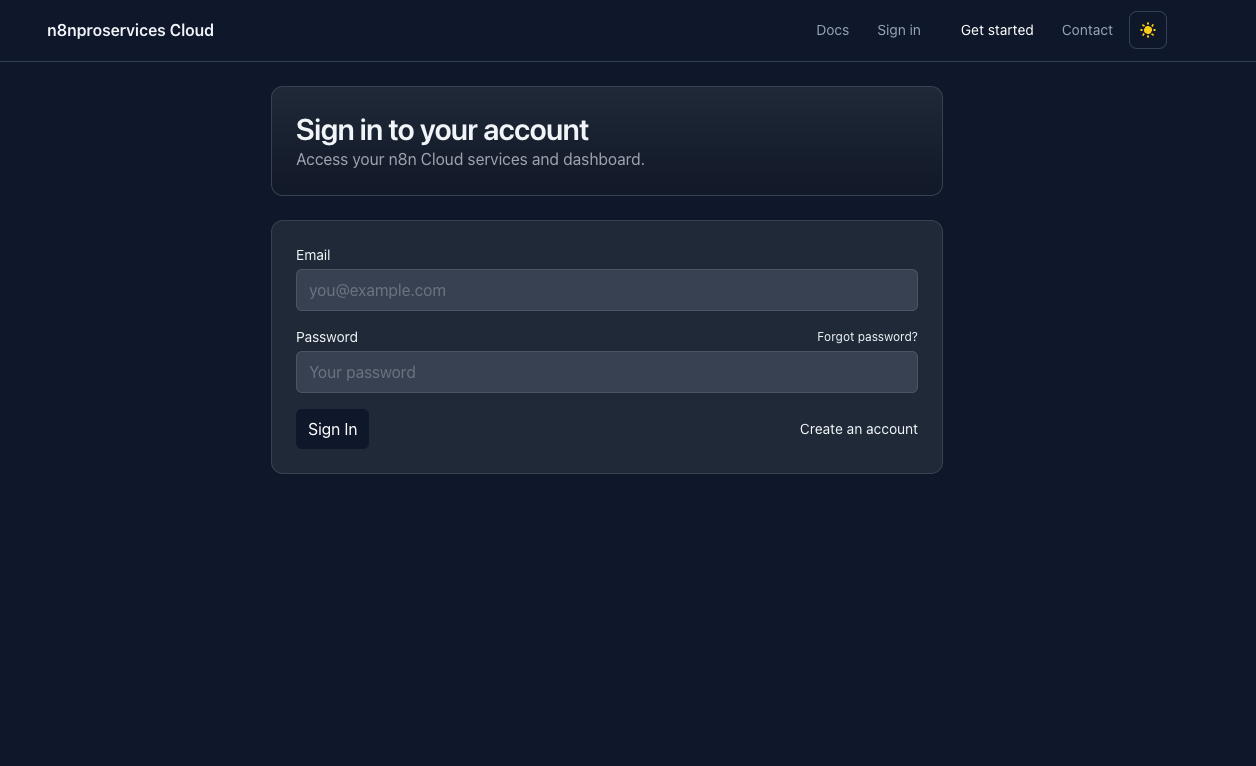Toggle the light/dark theme sun icon
The image size is (1256, 766).
click(1147, 30)
